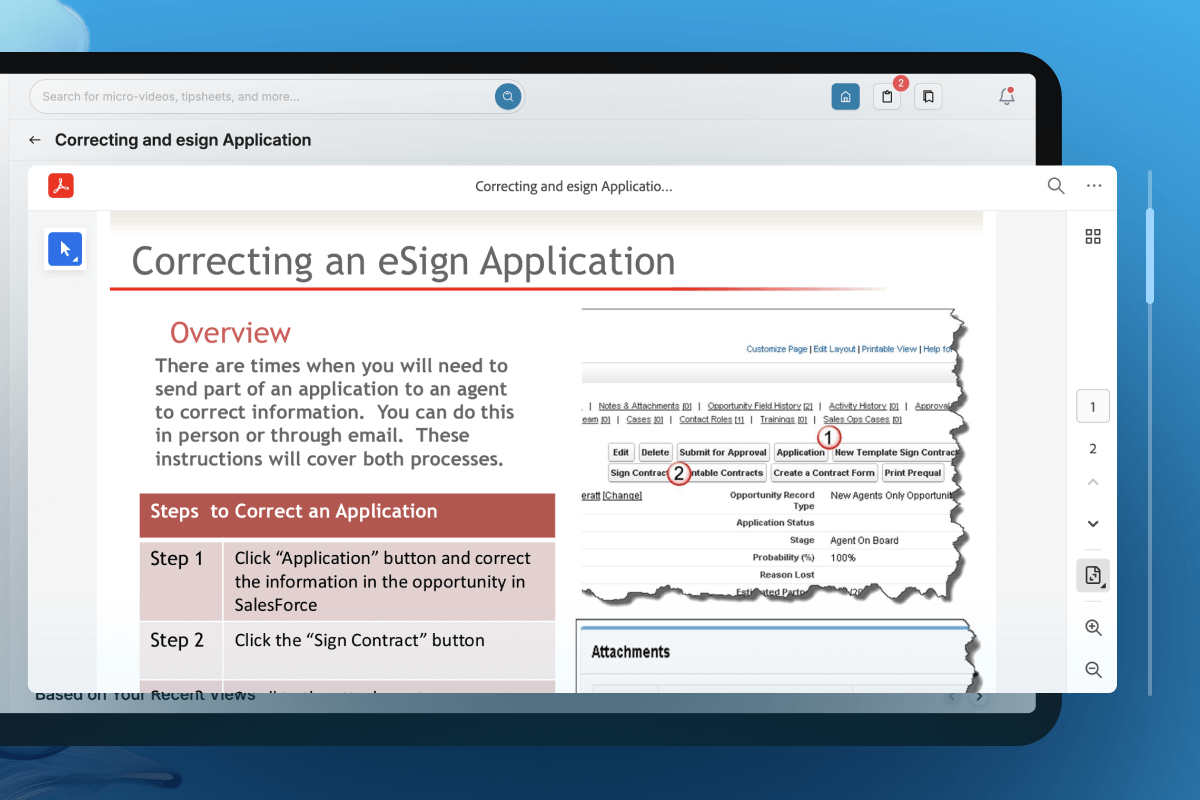Click 'Print Prequal' button in document image
Image resolution: width=1200 pixels, height=800 pixels.
[913, 472]
